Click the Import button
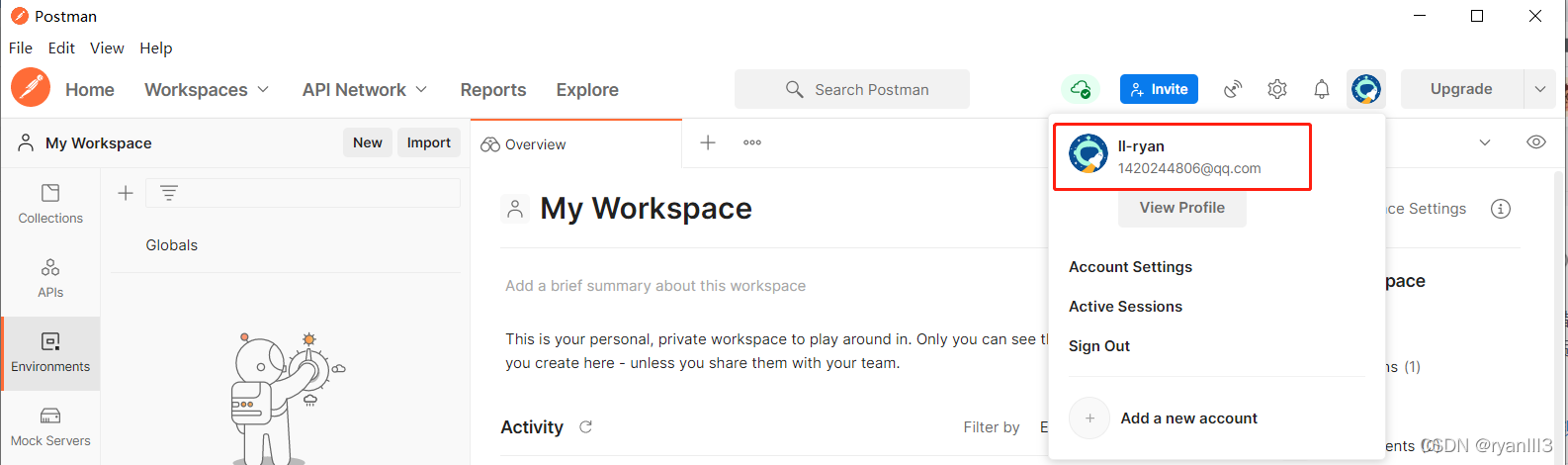This screenshot has width=1568, height=465. [429, 142]
